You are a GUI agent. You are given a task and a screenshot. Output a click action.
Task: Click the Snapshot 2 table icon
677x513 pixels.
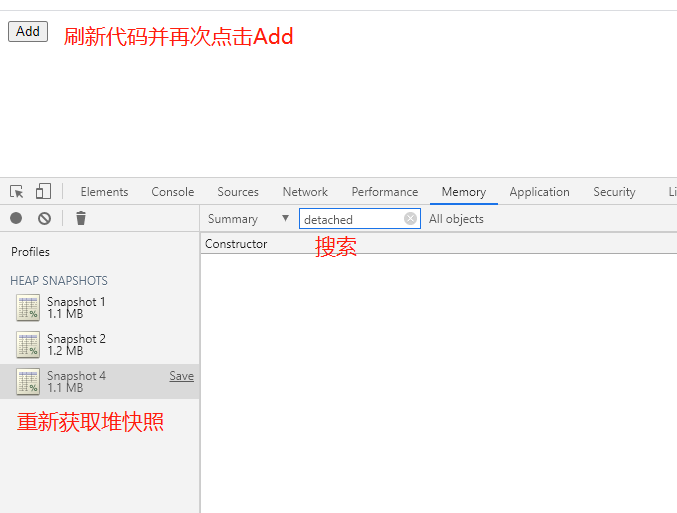pos(28,345)
